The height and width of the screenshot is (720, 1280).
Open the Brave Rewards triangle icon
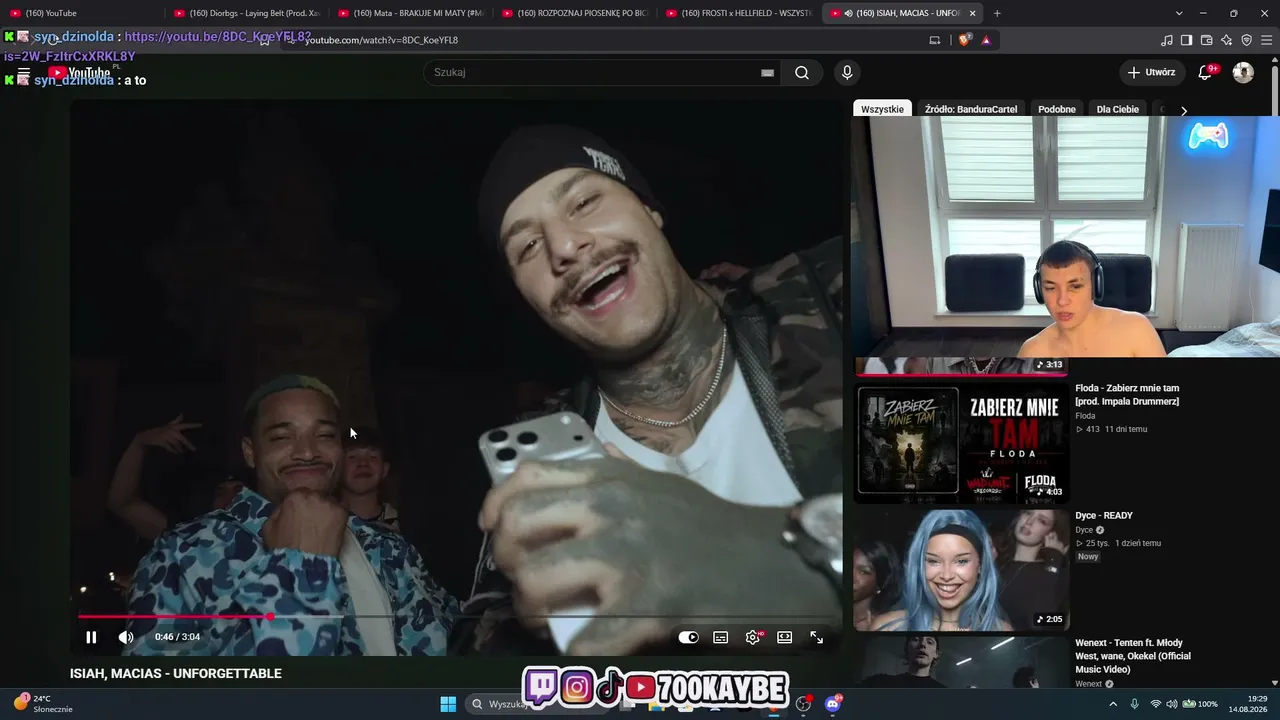pyautogui.click(x=986, y=40)
